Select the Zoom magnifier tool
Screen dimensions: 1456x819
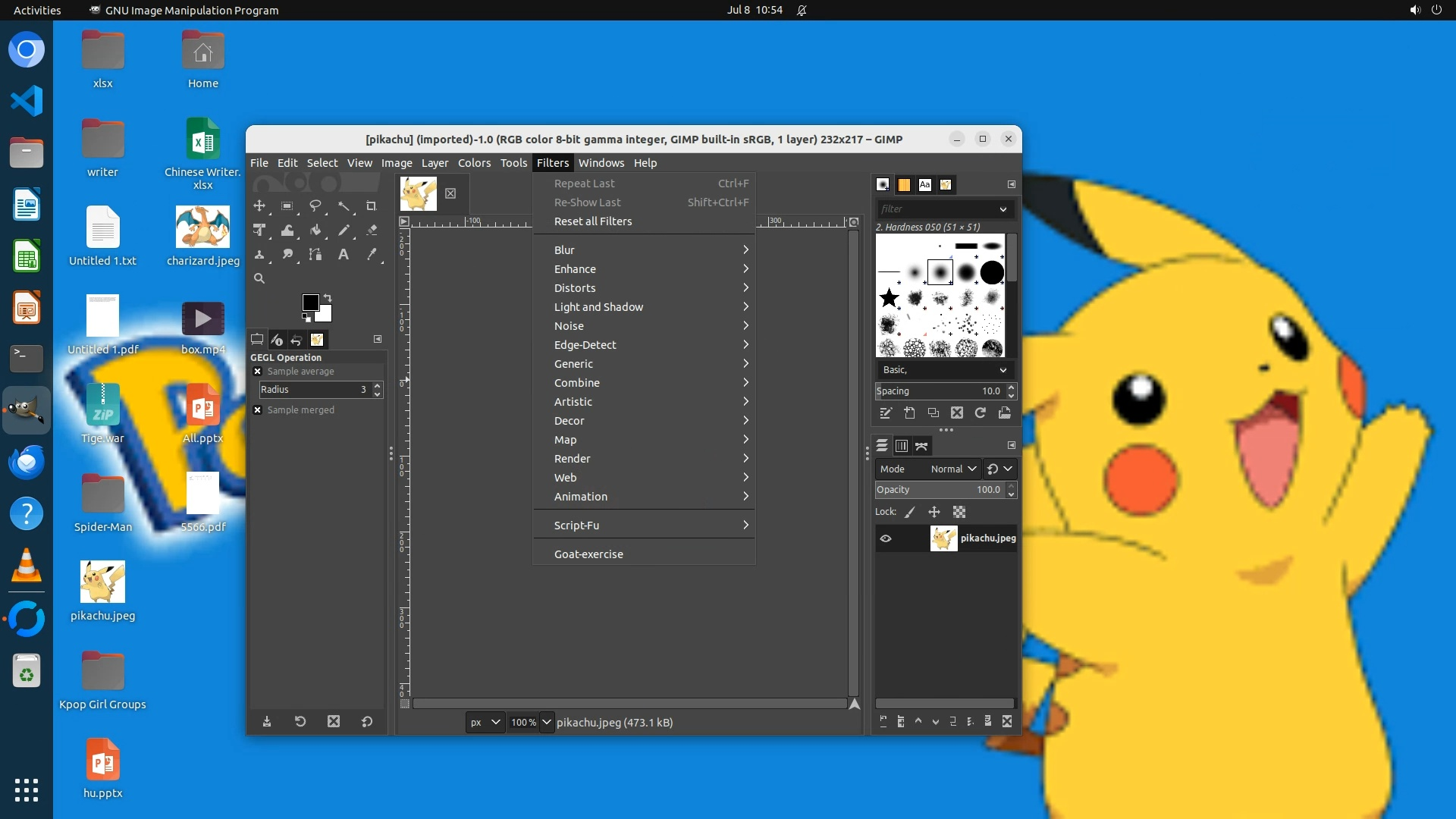(x=259, y=278)
